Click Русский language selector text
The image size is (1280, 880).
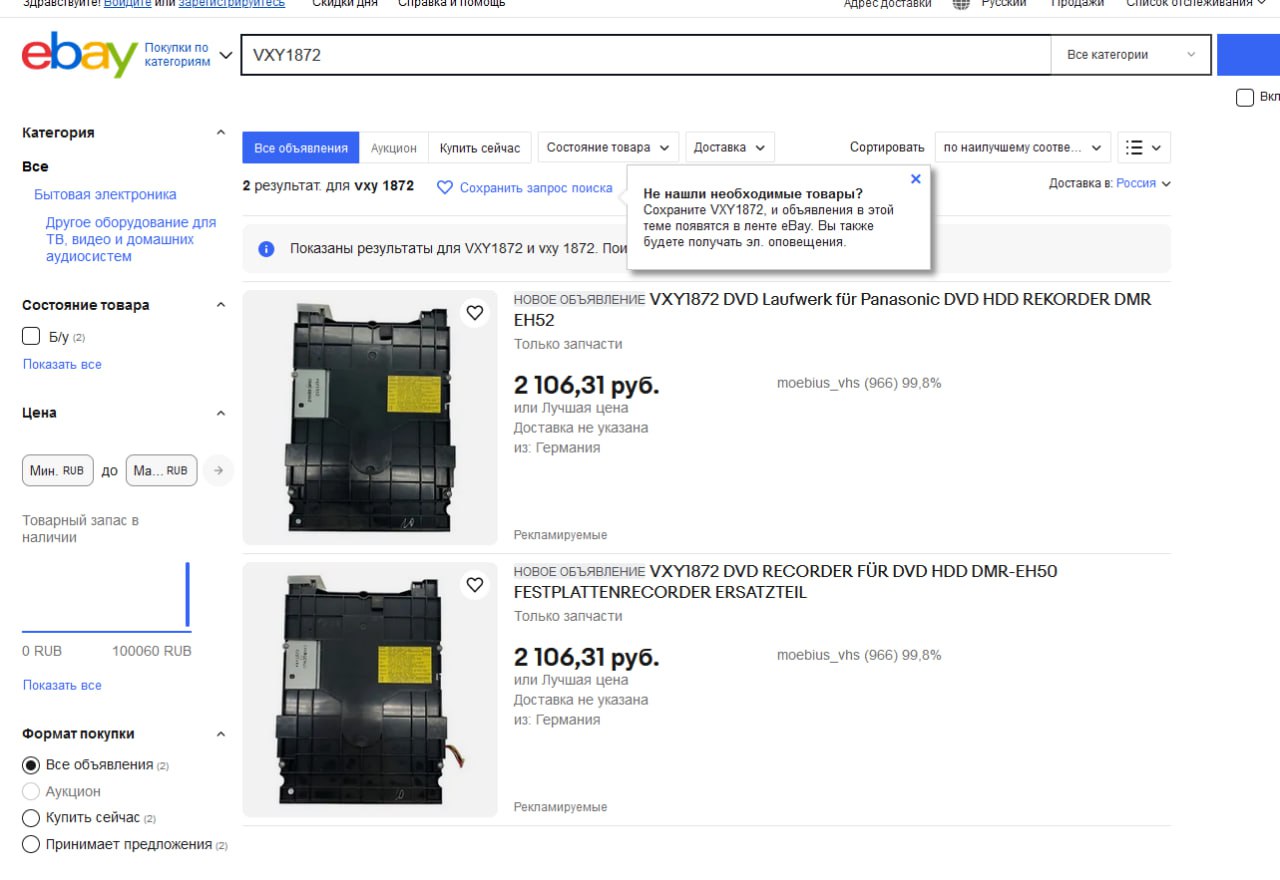point(1003,4)
